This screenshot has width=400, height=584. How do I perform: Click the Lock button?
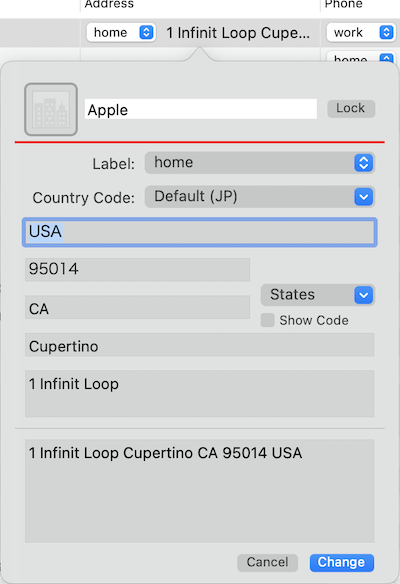(351, 108)
